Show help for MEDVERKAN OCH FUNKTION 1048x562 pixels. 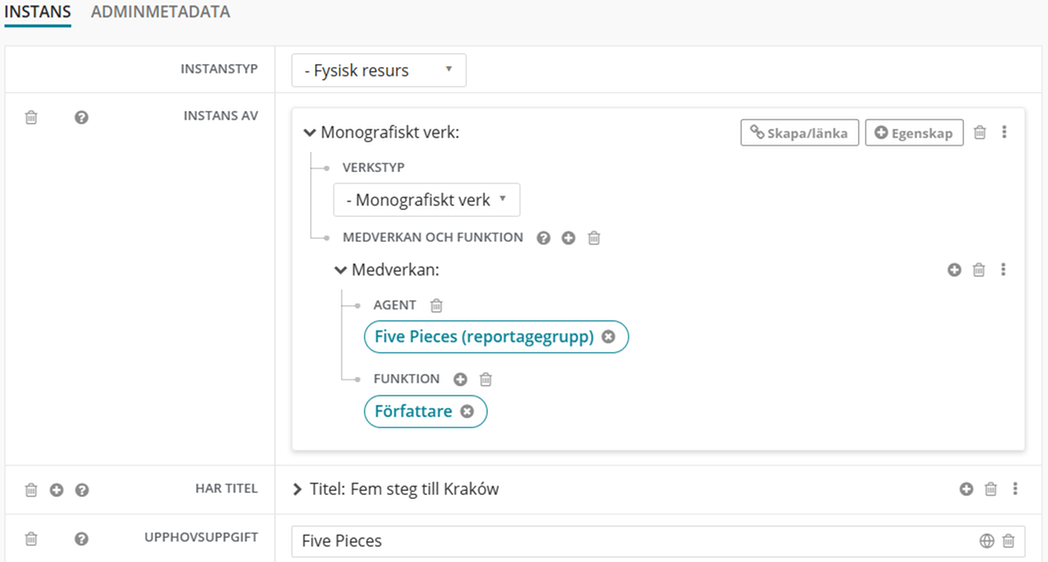coord(543,238)
